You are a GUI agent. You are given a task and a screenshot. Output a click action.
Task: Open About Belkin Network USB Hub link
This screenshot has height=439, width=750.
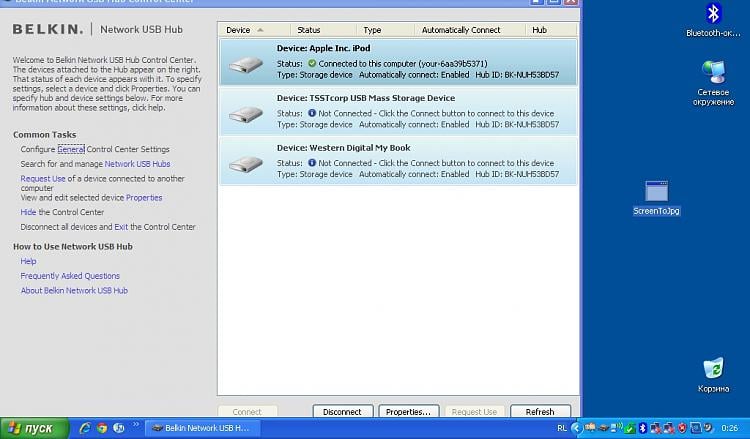pos(74,290)
